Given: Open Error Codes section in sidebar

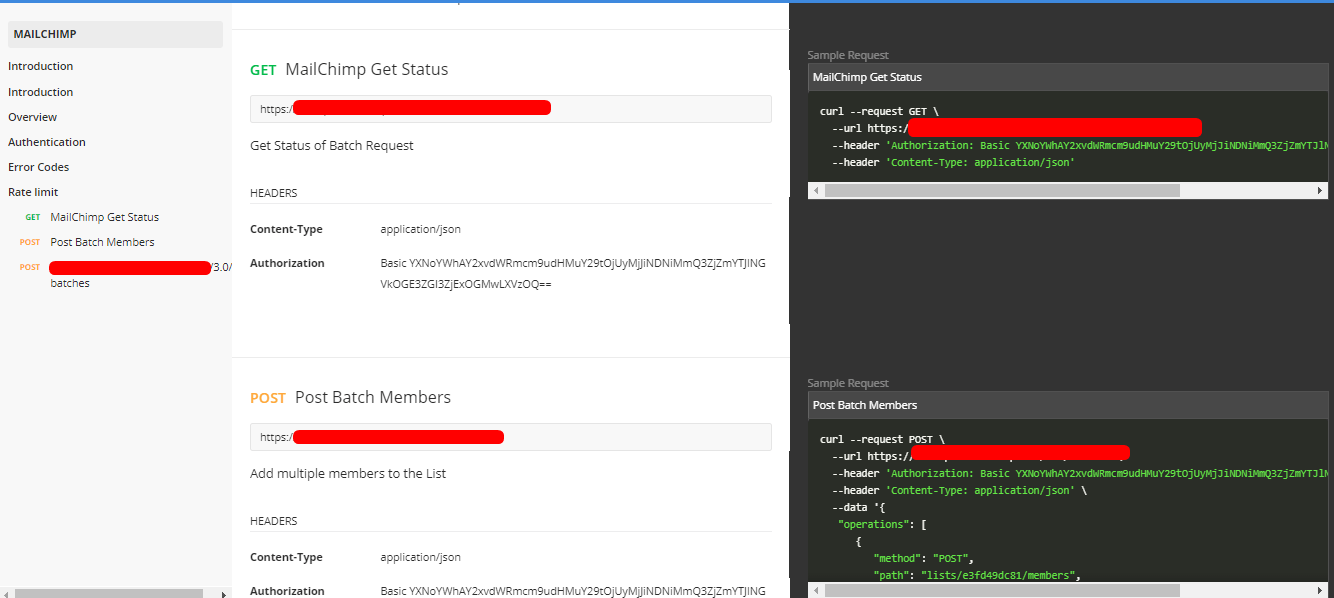Looking at the screenshot, I should (x=38, y=167).
